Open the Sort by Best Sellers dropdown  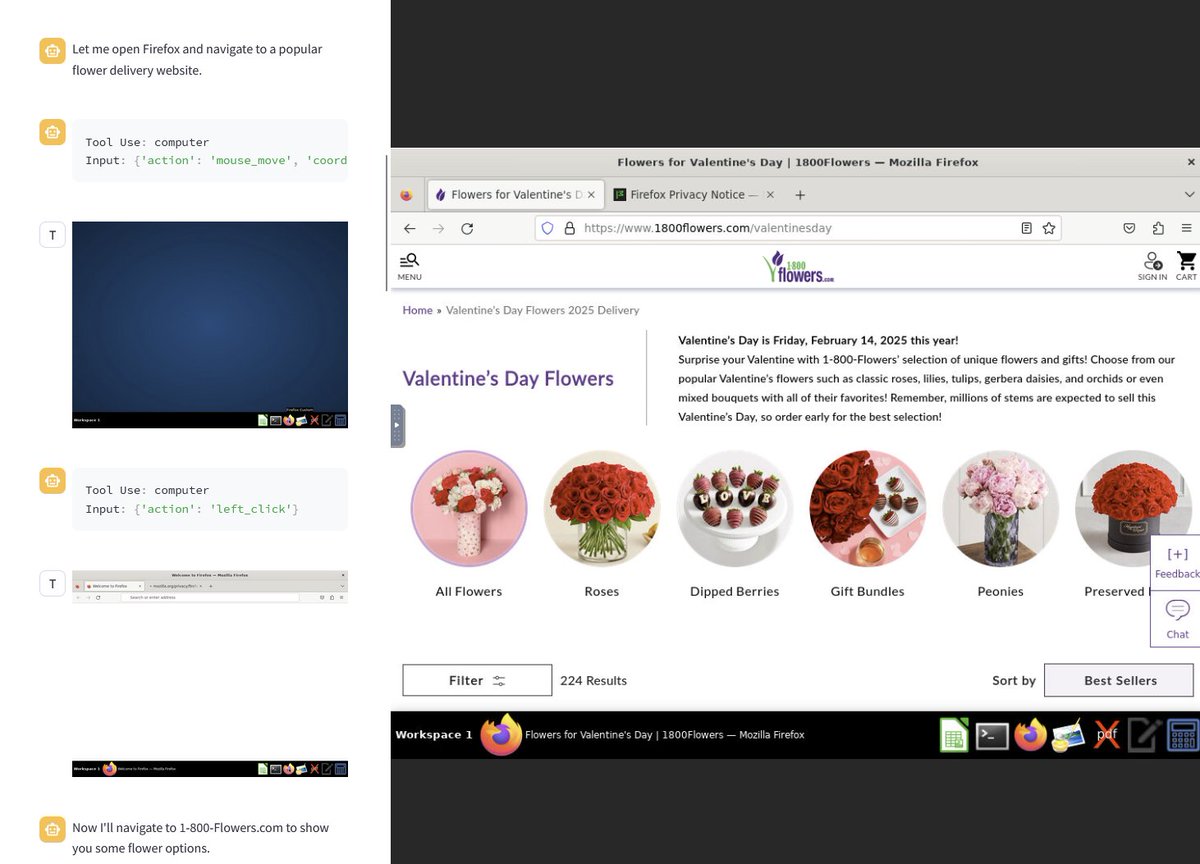1119,680
